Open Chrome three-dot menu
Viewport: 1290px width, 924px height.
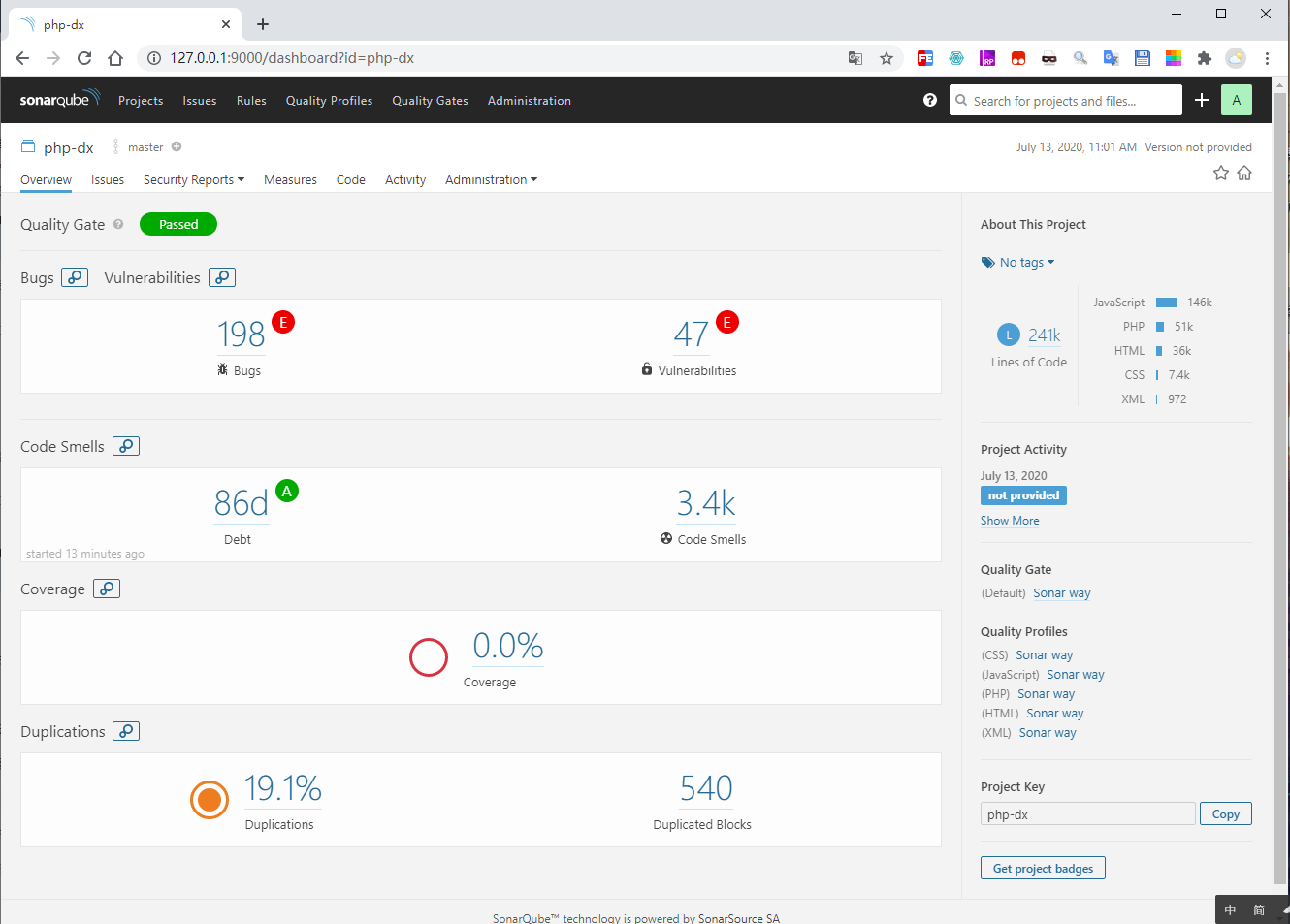tap(1267, 58)
